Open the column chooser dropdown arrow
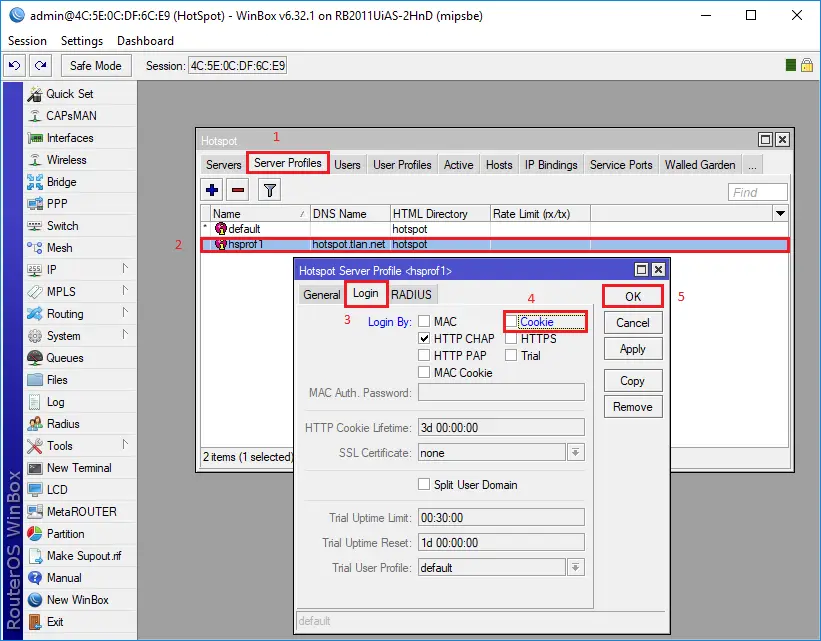This screenshot has width=821, height=641. click(780, 213)
